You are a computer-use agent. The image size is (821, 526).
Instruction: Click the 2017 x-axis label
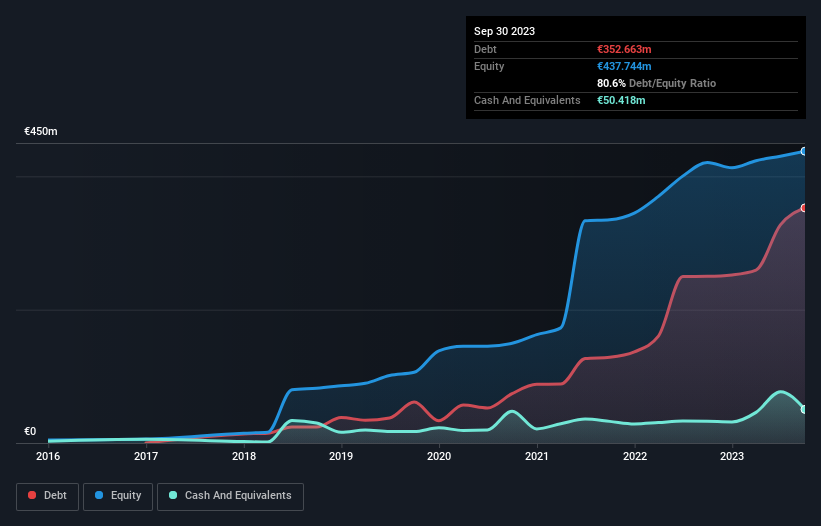coord(146,456)
